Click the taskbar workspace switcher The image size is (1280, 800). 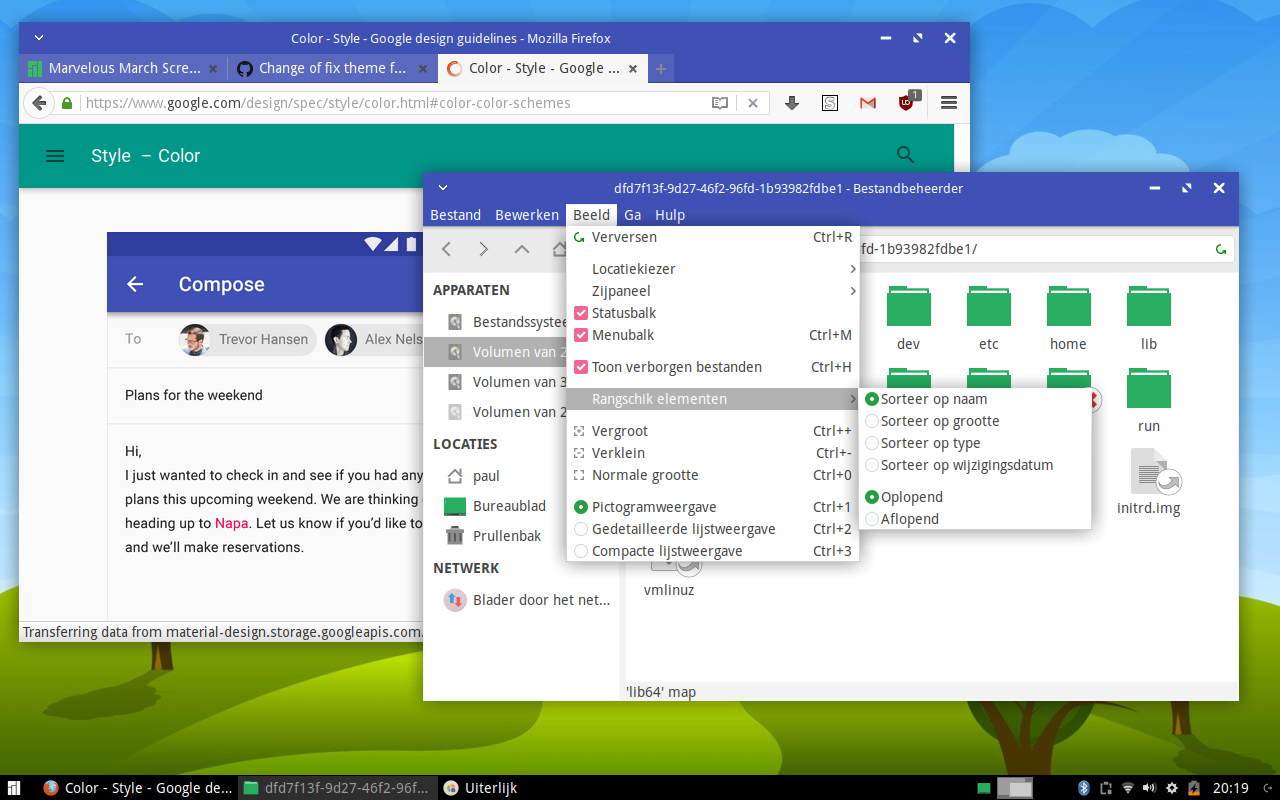tap(1014, 788)
